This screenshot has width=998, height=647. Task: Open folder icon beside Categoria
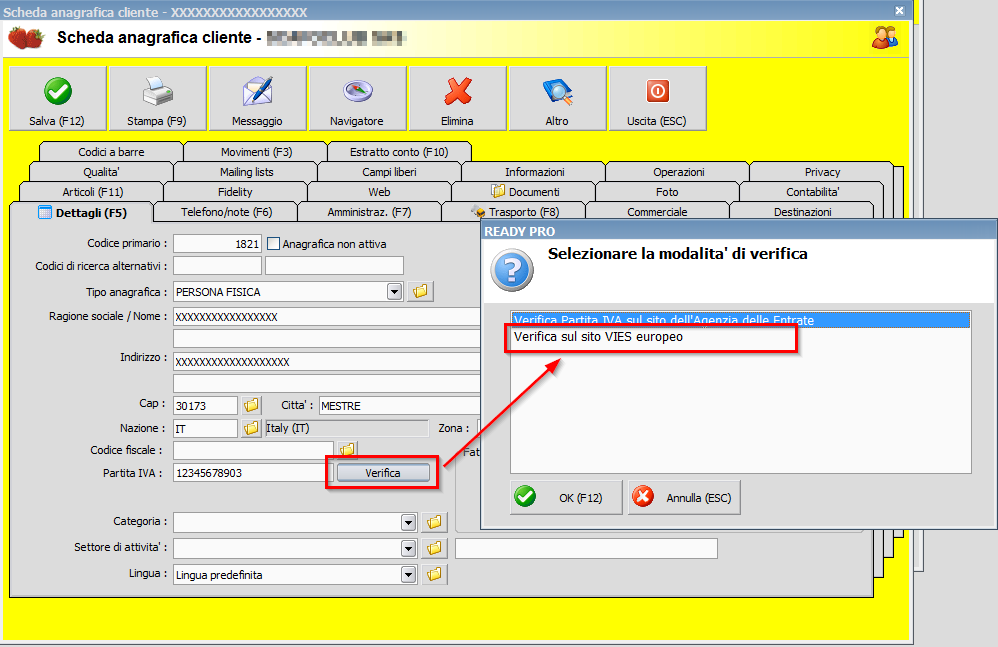pyautogui.click(x=434, y=522)
